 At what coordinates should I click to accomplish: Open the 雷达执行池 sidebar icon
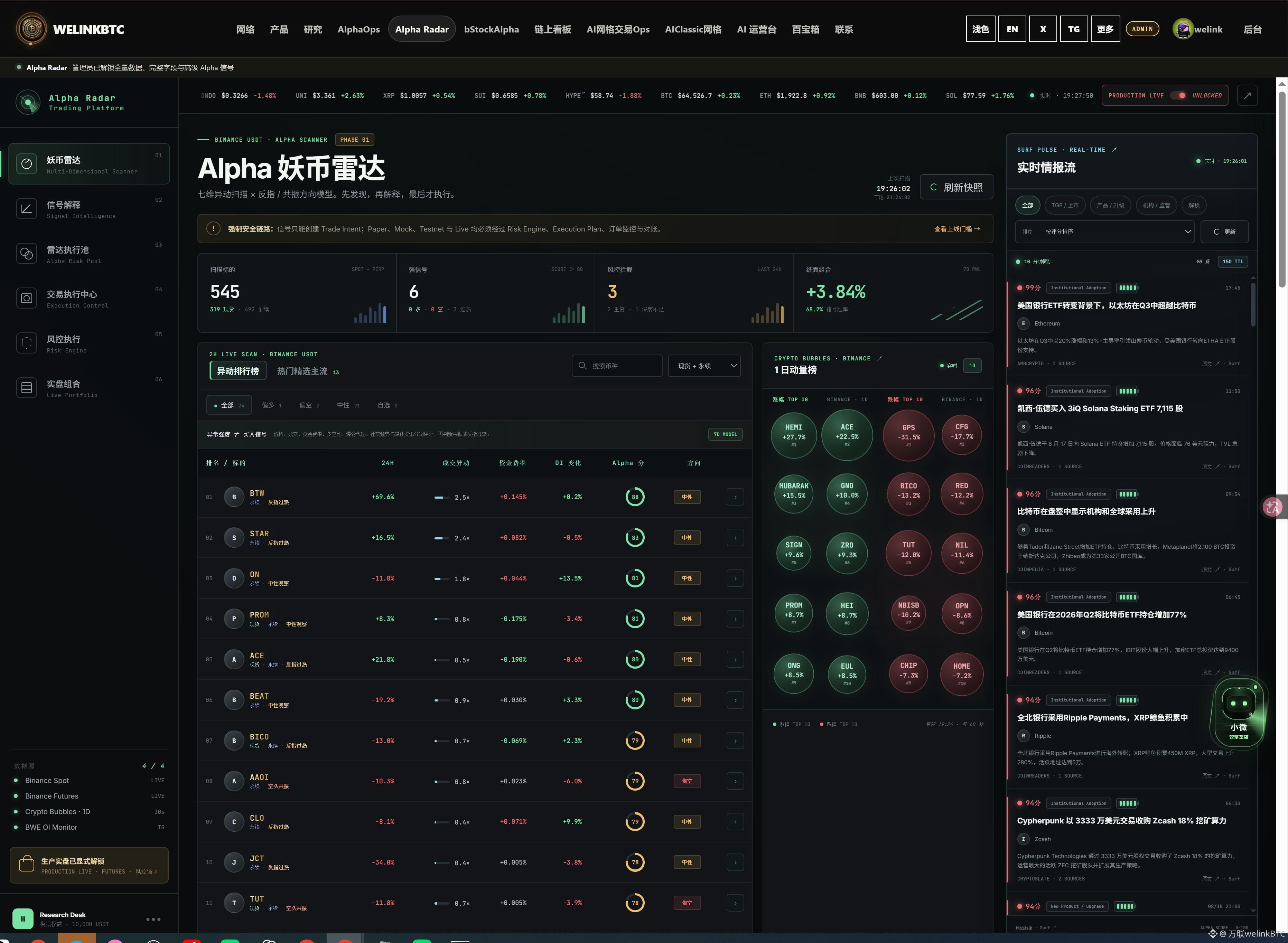(26, 253)
